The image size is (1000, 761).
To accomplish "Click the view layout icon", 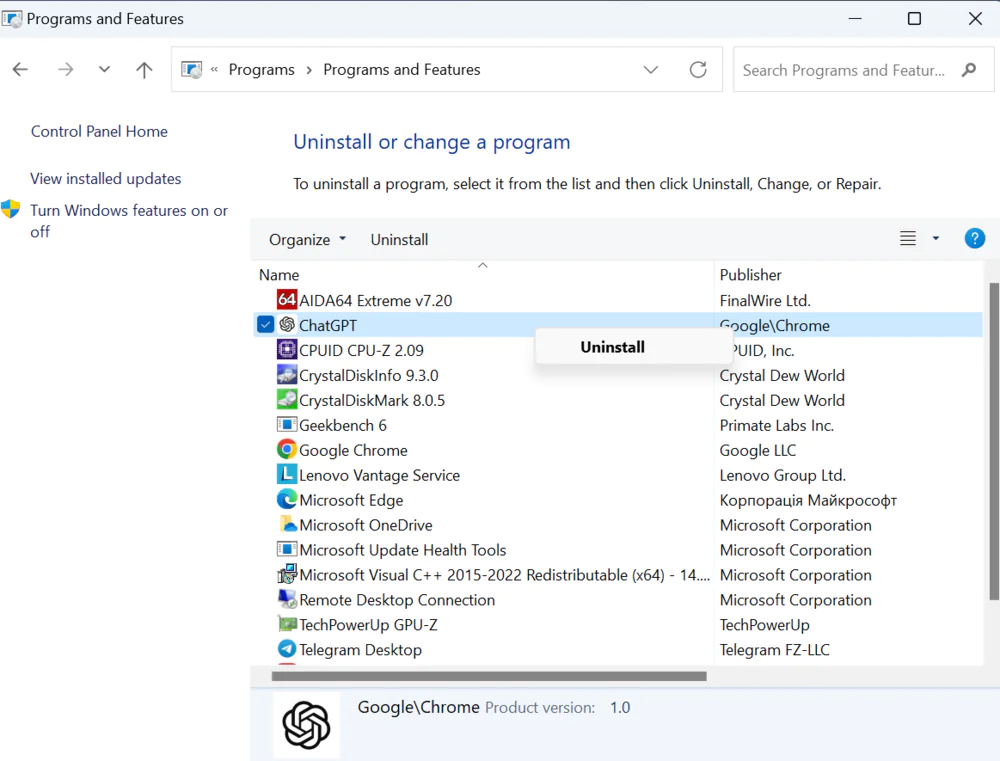I will tap(908, 239).
